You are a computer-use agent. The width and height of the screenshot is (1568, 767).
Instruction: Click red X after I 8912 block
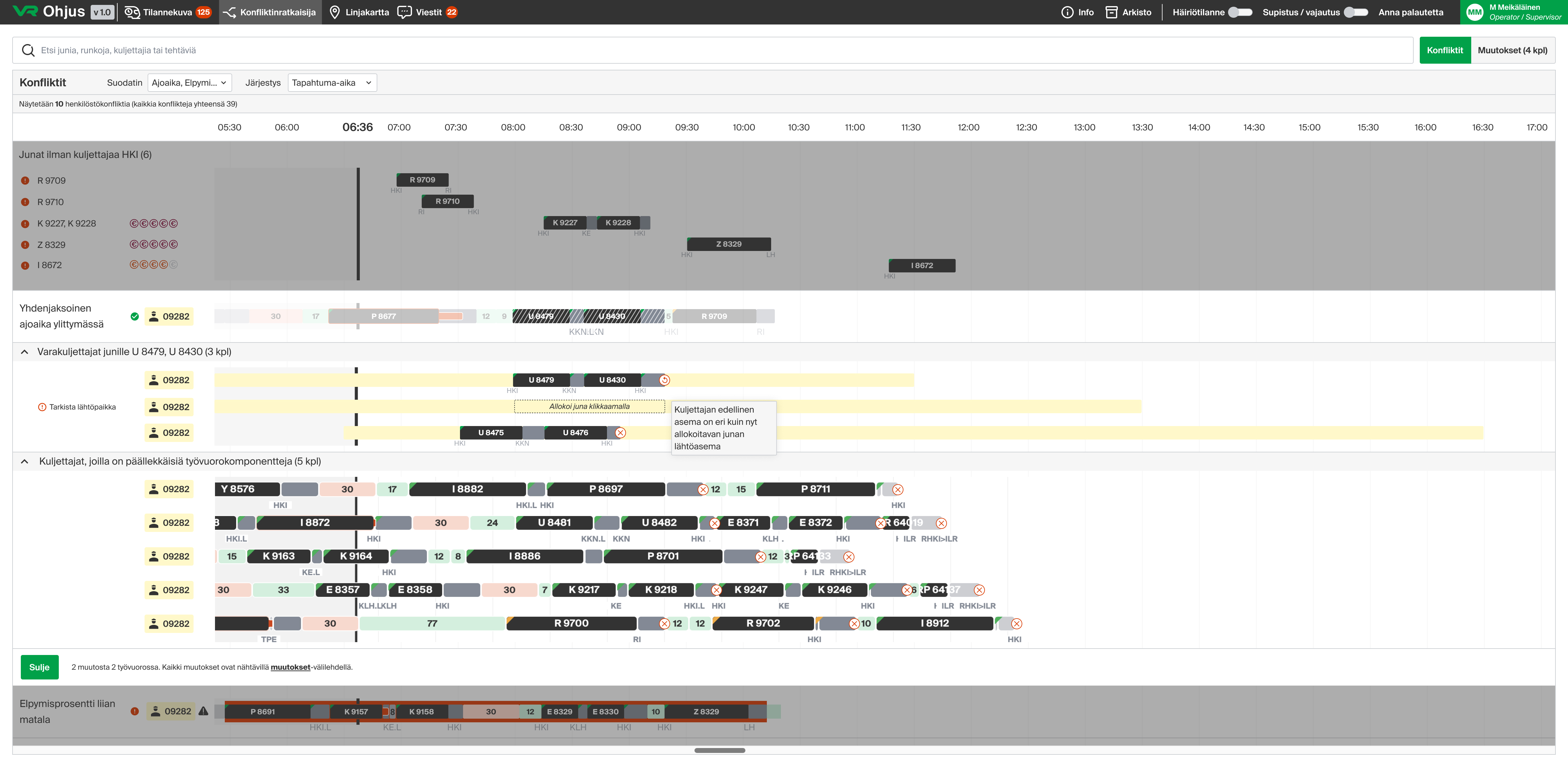point(1016,623)
